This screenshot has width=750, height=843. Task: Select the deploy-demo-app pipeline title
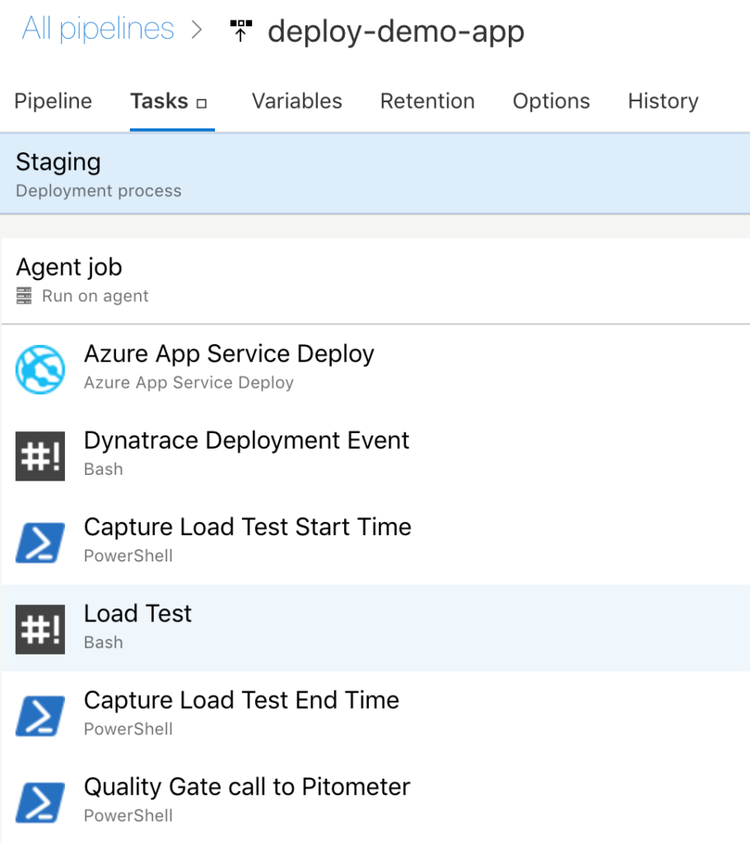click(394, 31)
